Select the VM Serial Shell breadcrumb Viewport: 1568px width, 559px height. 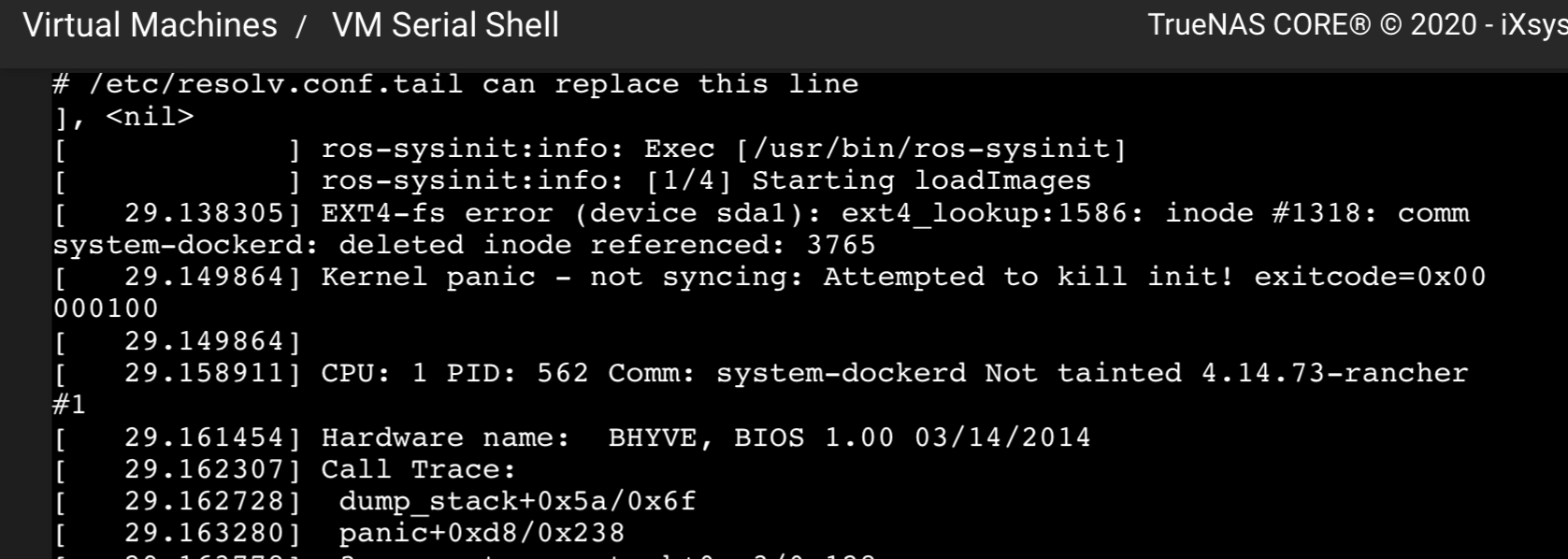(x=445, y=25)
